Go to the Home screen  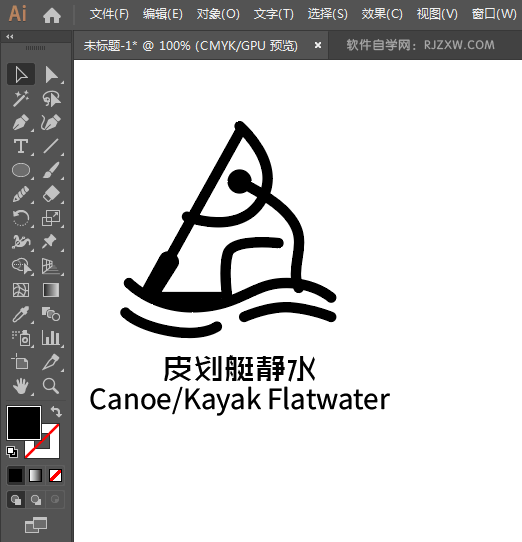[x=52, y=16]
